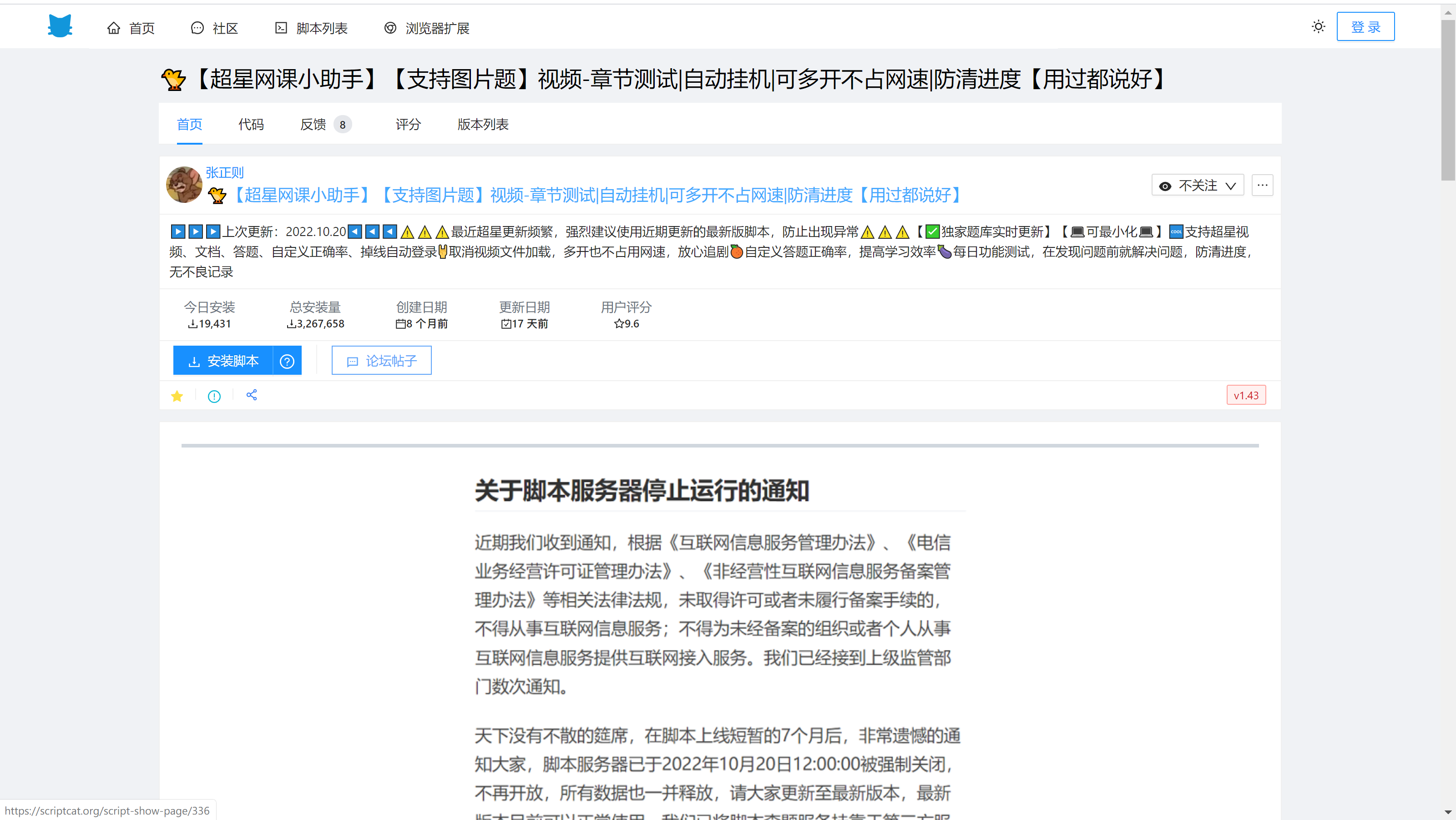Click the watch dropdown chevron beside 不关注
The image size is (1456, 820).
1231,186
